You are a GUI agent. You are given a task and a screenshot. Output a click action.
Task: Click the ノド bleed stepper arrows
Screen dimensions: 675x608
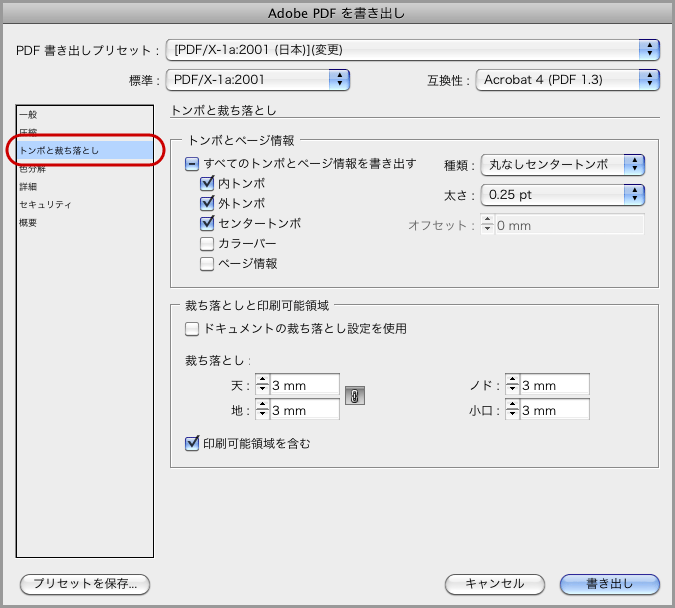[x=512, y=385]
